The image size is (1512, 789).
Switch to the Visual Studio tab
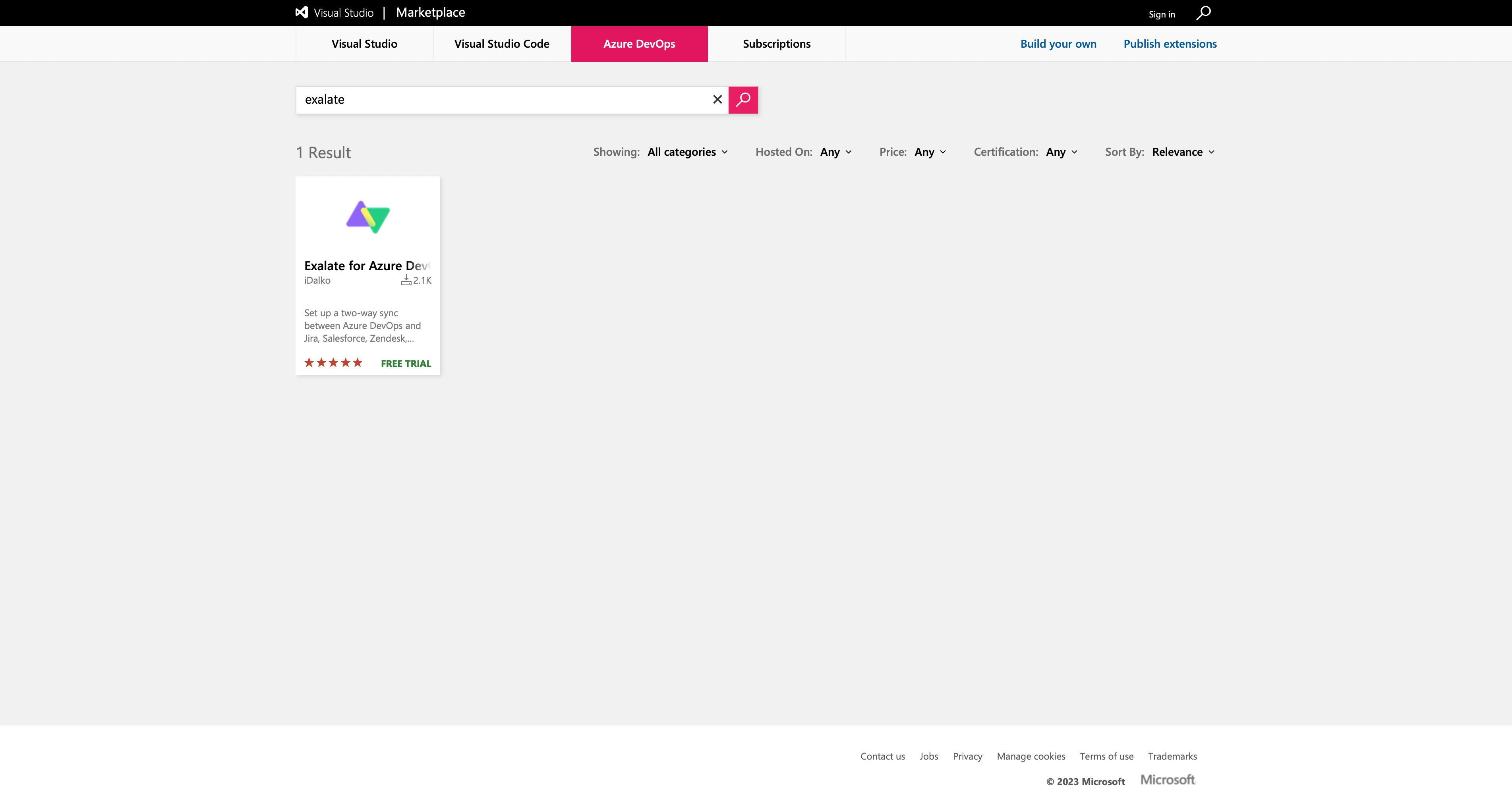(x=365, y=44)
